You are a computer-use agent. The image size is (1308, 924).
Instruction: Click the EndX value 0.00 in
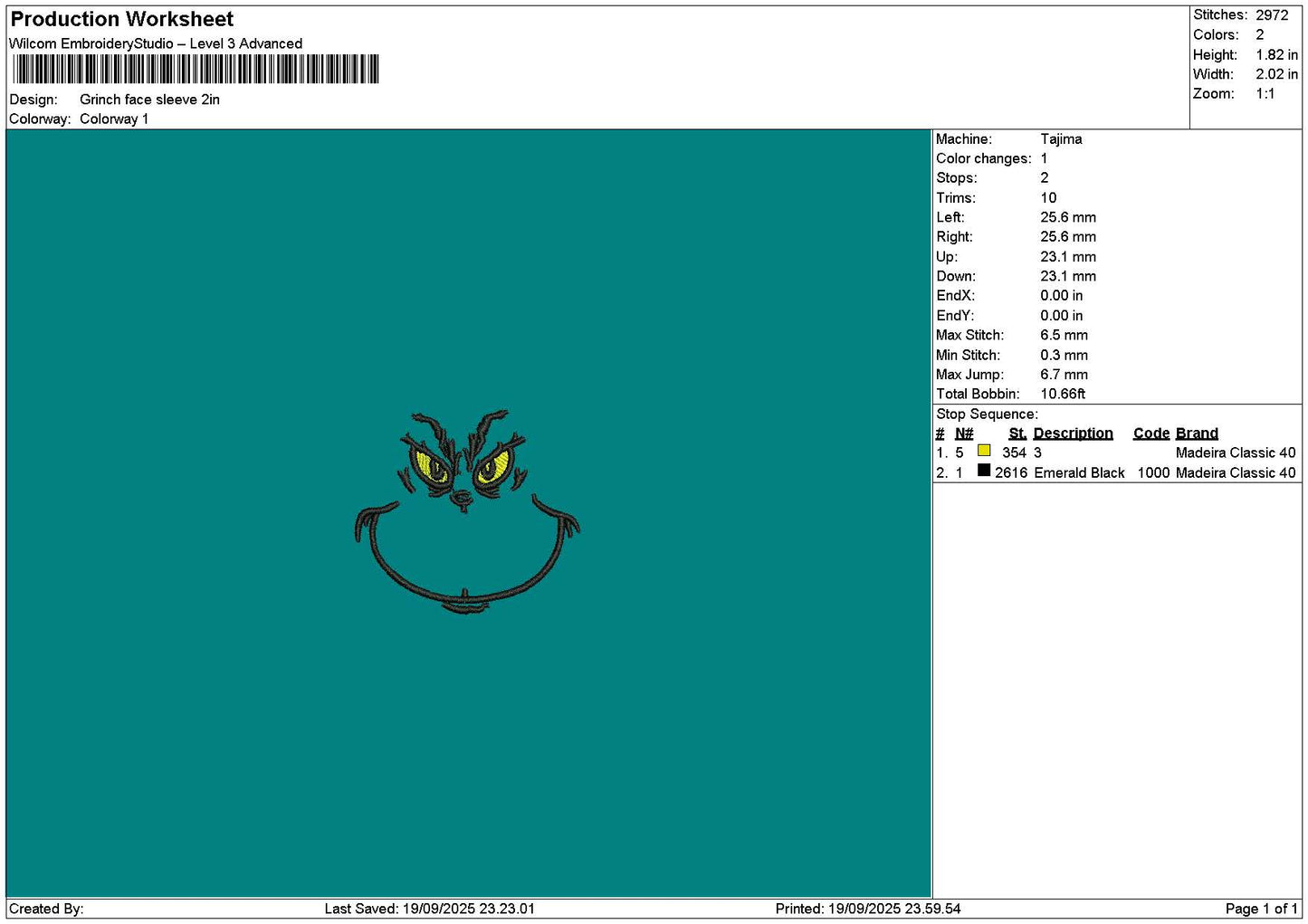pos(1062,296)
